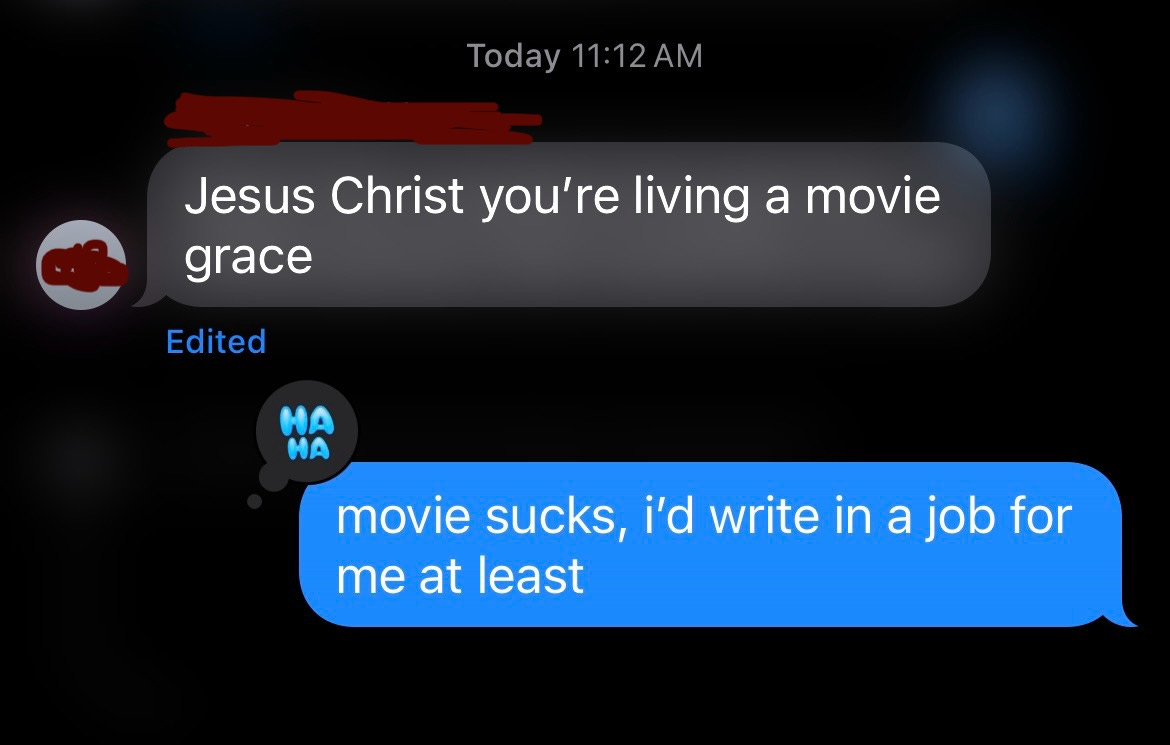Select the gray 'Jesus Christ' message bubble

[x=569, y=224]
